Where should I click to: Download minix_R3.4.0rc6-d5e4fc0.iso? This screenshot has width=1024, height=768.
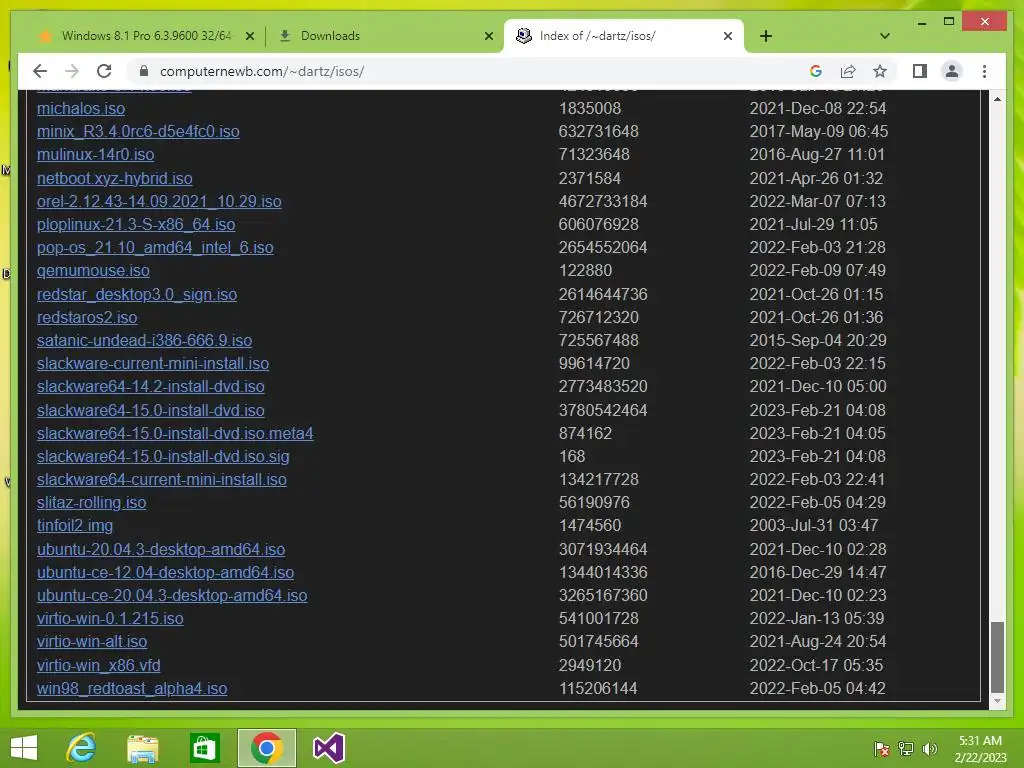[x=138, y=131]
